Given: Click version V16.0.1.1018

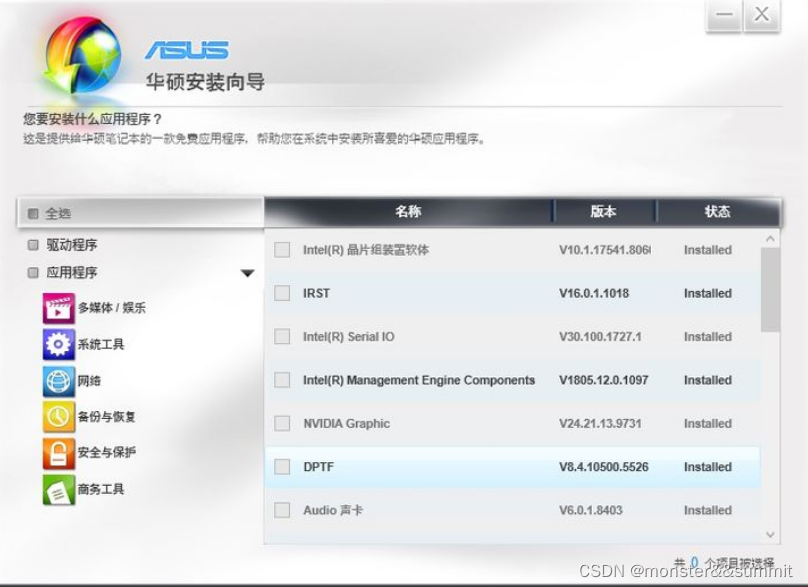Looking at the screenshot, I should coord(594,293).
